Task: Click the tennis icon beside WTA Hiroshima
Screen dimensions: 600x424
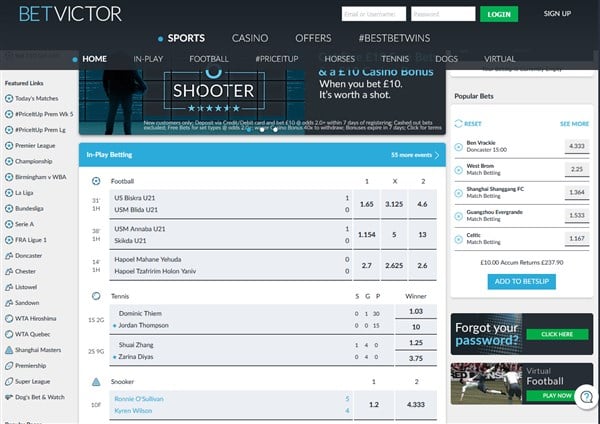Action: (x=9, y=318)
